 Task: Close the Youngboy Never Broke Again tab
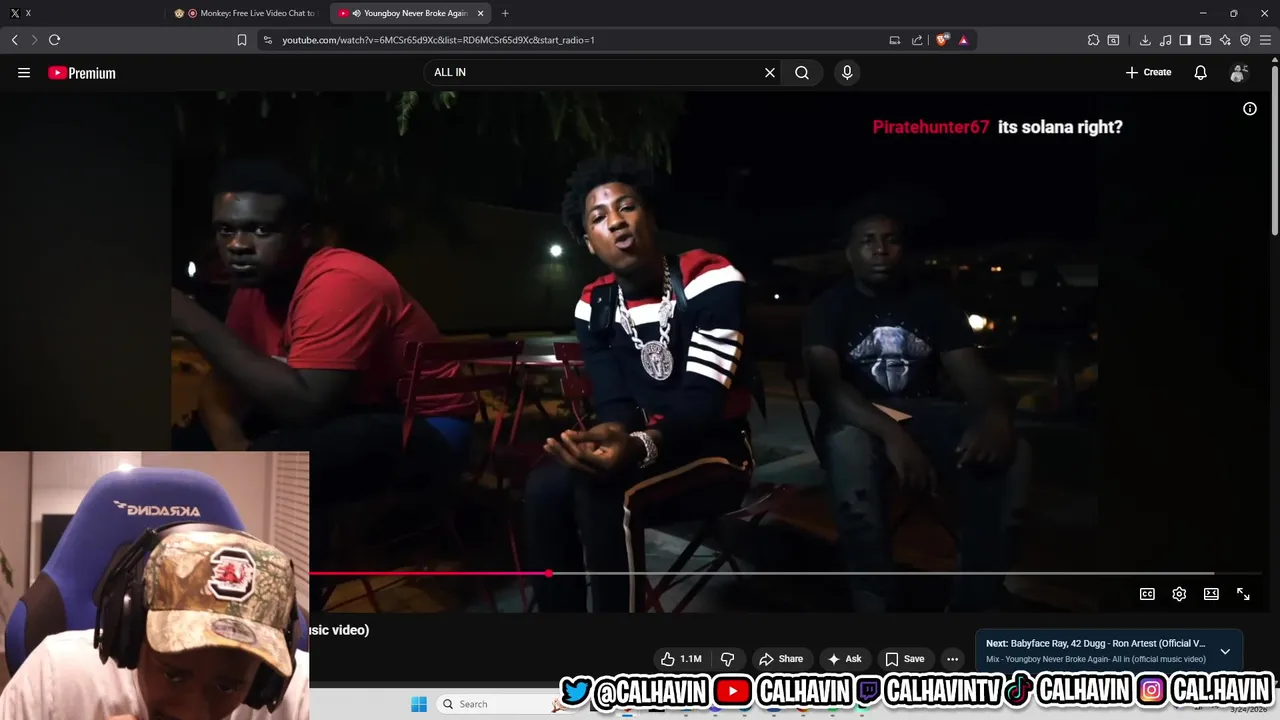click(481, 13)
